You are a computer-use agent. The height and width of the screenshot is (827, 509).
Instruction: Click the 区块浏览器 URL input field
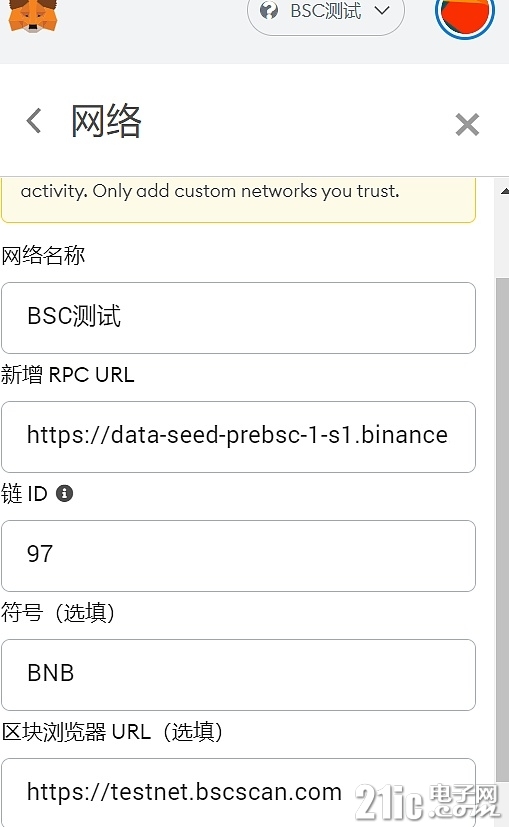(x=238, y=793)
